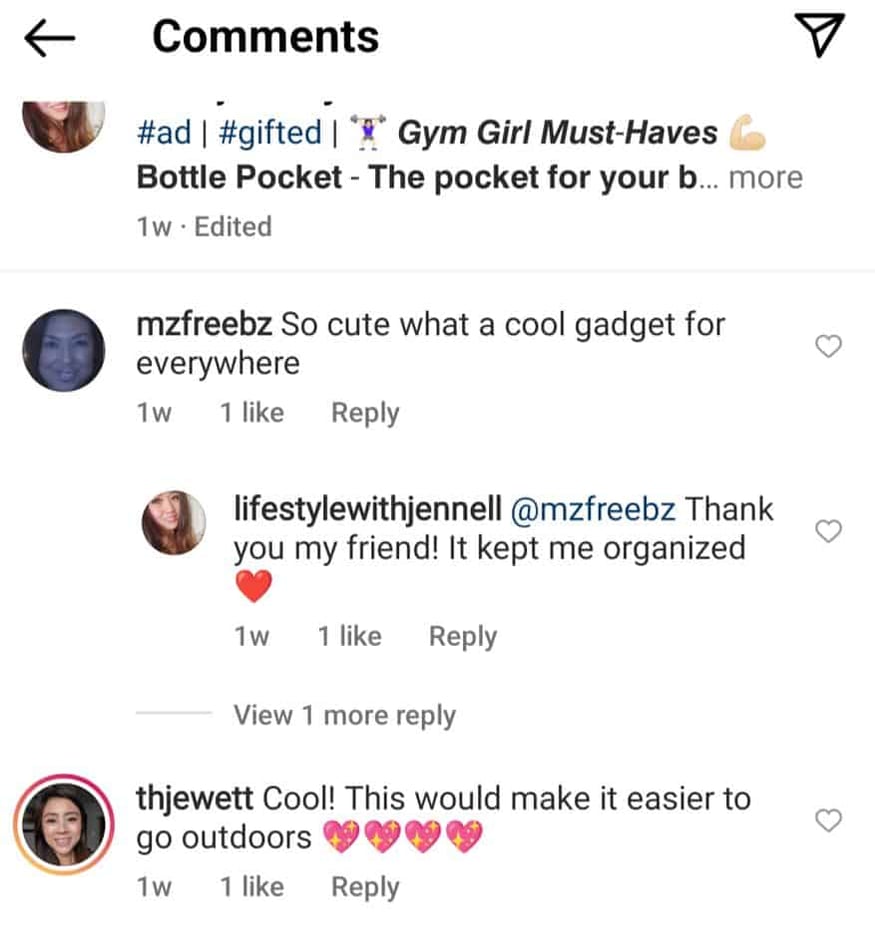Open the share post icon

(822, 35)
